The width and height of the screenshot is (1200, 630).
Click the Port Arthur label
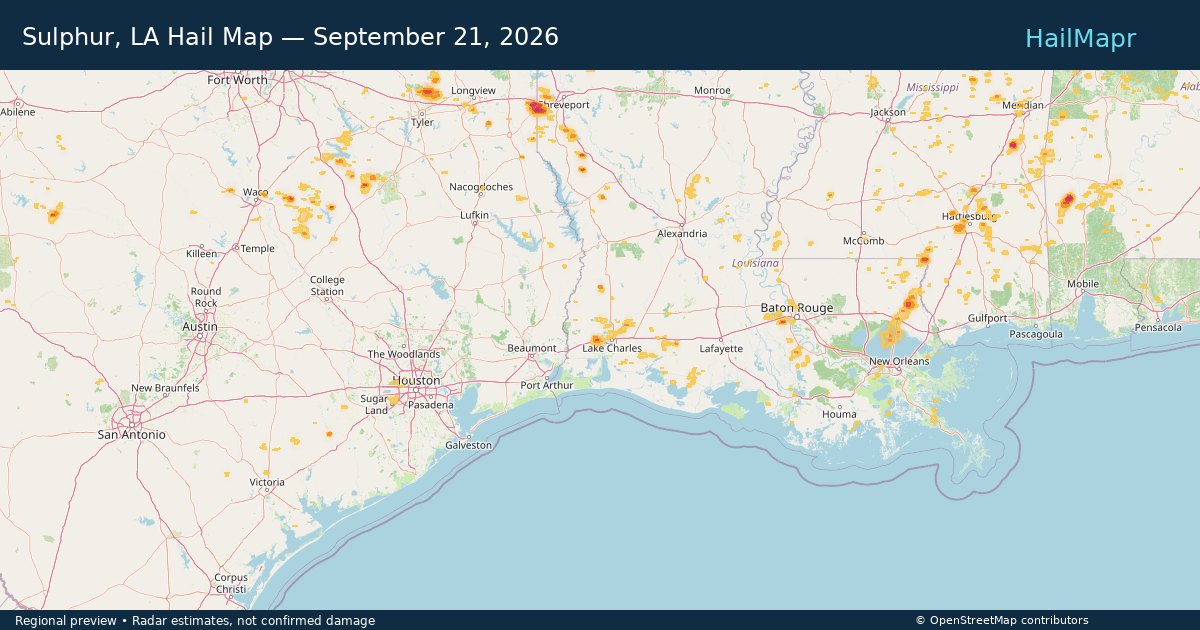tap(547, 385)
